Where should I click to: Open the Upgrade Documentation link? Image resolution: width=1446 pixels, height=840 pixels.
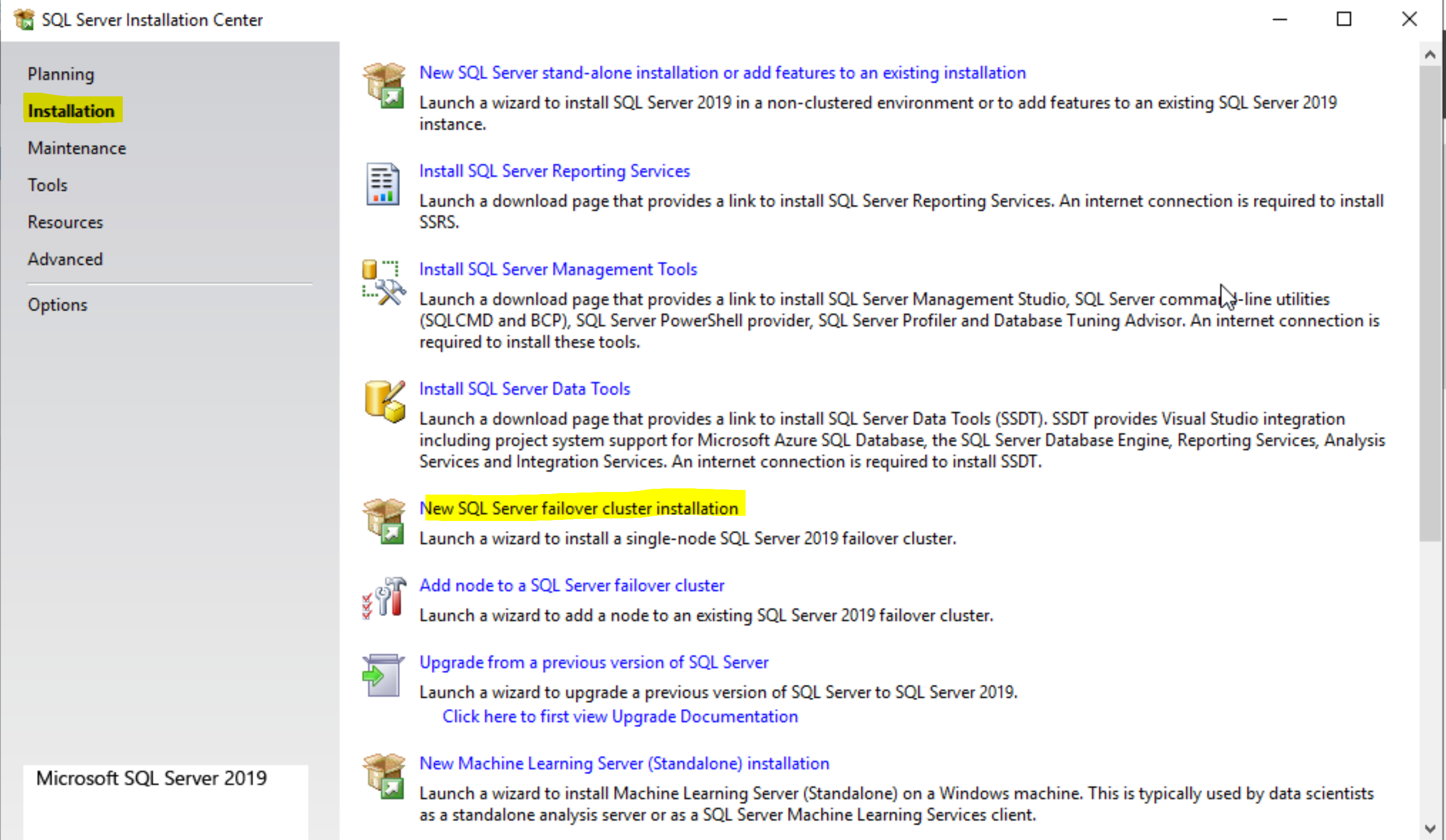click(620, 716)
